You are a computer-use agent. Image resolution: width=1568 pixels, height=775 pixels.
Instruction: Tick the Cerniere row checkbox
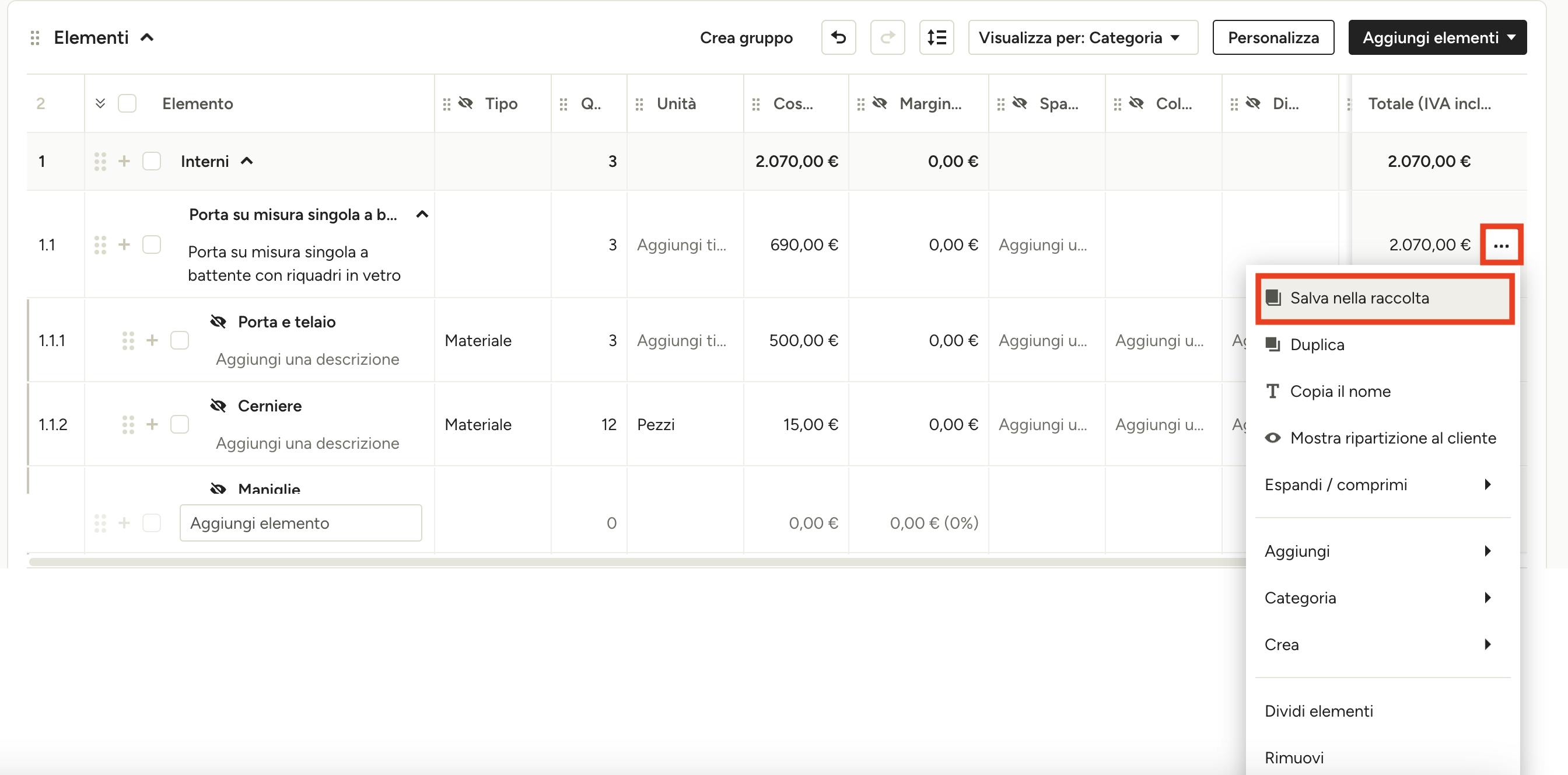coord(180,424)
